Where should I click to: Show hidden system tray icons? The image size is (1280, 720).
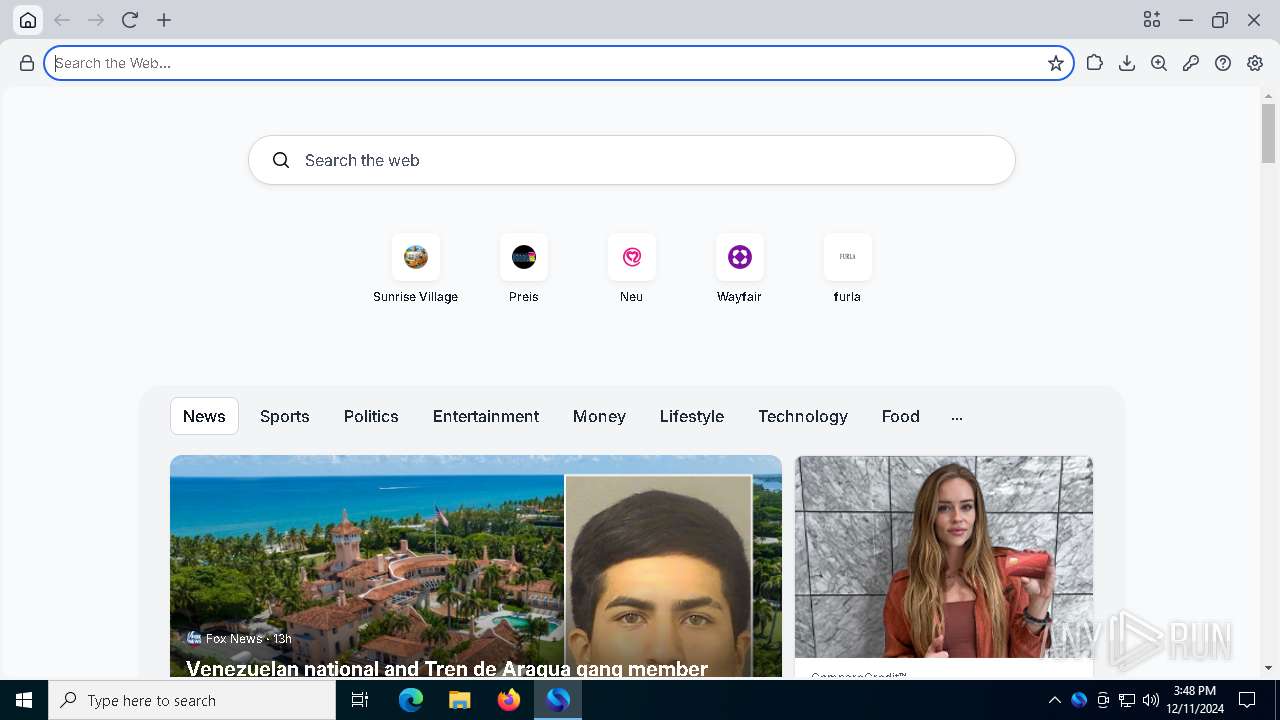click(x=1054, y=700)
